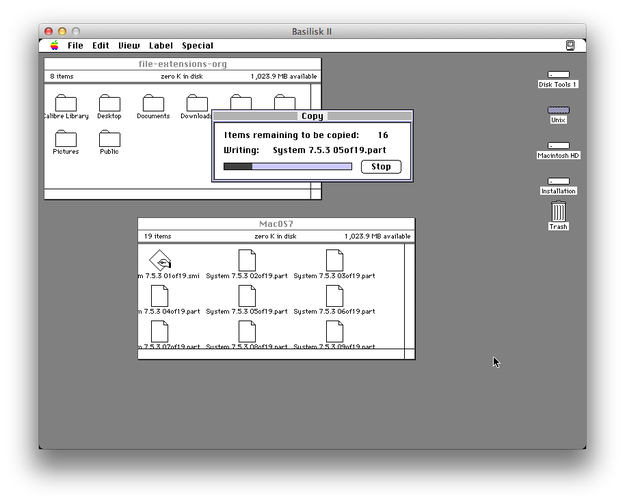Minimize the Basilisk II window
625x503 pixels.
coord(62,31)
